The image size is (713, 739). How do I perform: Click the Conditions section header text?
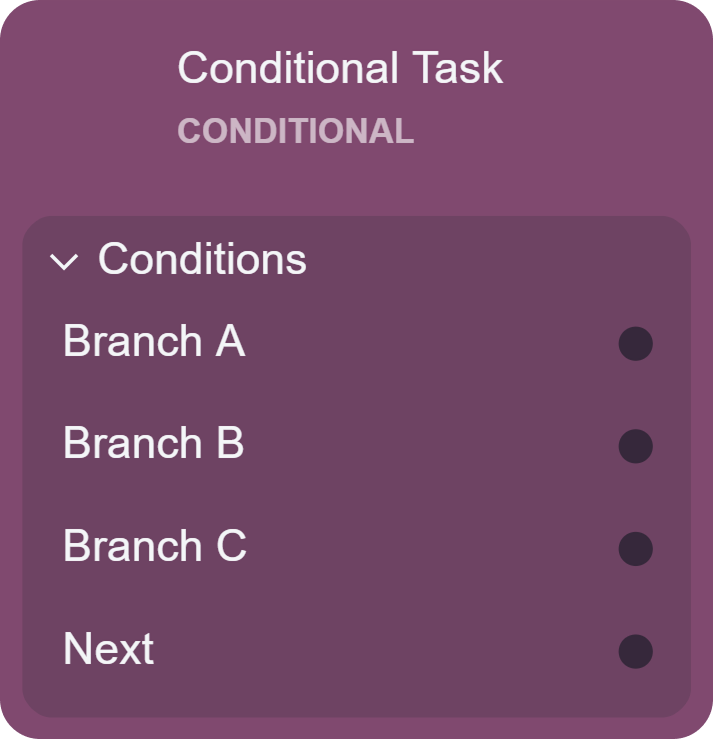202,260
